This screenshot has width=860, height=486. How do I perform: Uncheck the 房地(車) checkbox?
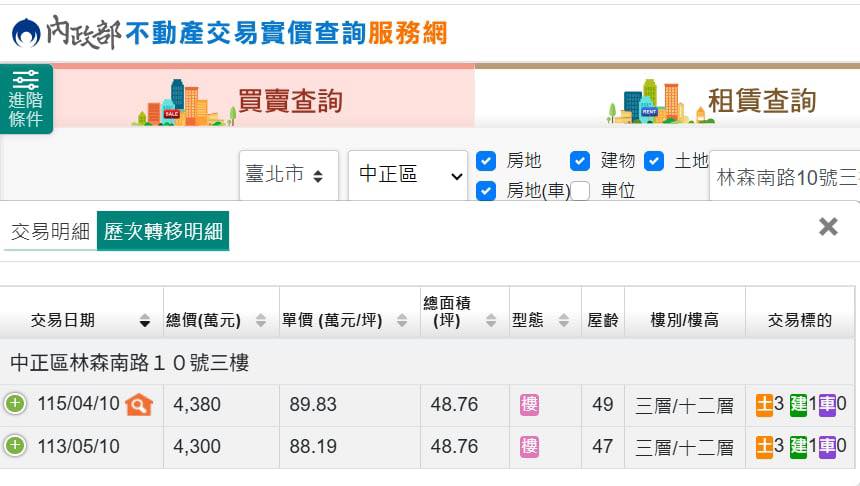tap(486, 191)
